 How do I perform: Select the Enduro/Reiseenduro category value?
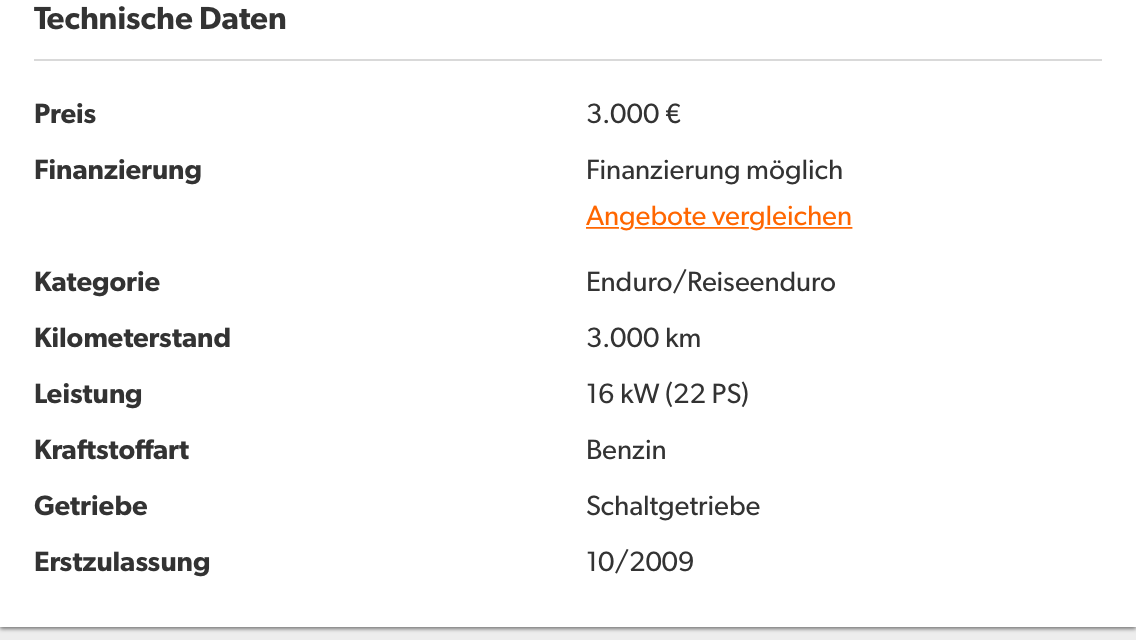pos(711,282)
